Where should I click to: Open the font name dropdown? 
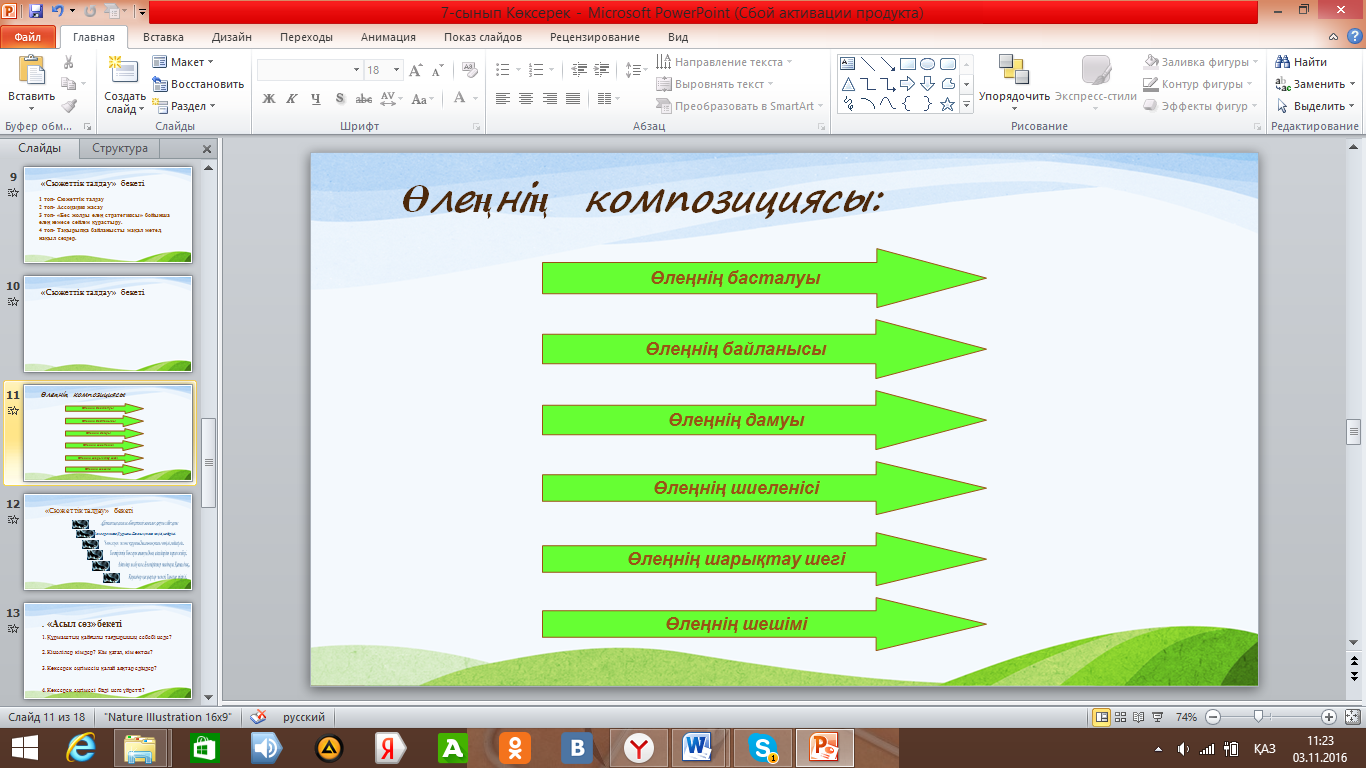point(356,70)
